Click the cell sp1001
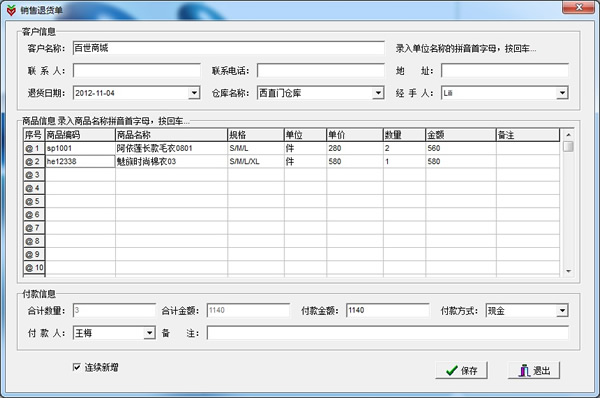Image resolution: width=600 pixels, height=398 pixels. click(80, 148)
